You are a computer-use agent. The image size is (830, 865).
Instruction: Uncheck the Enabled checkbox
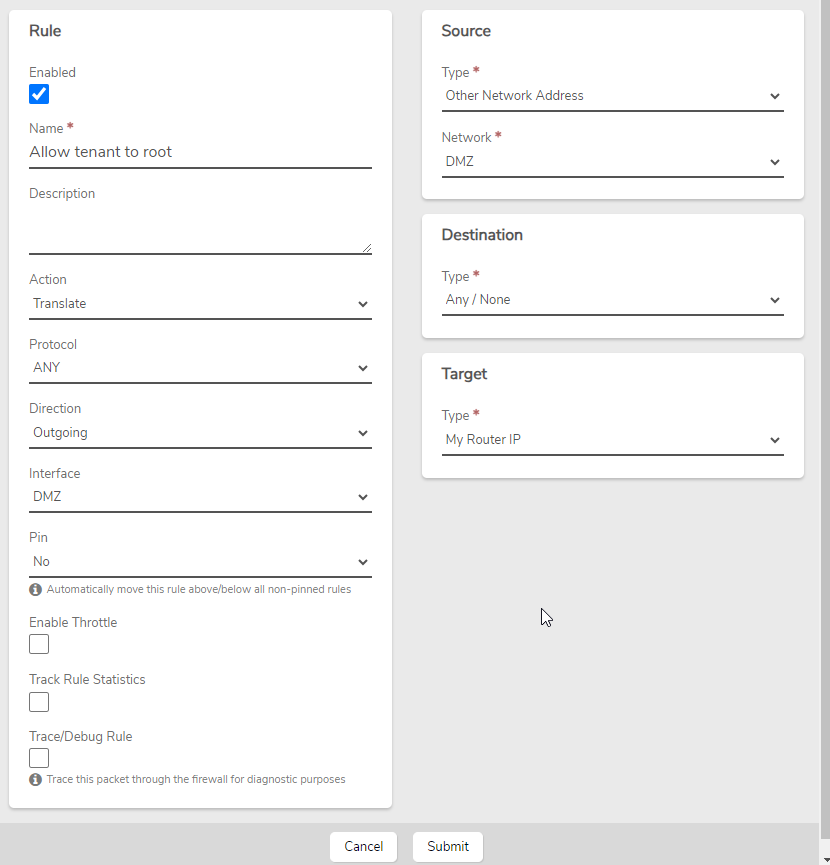(39, 94)
